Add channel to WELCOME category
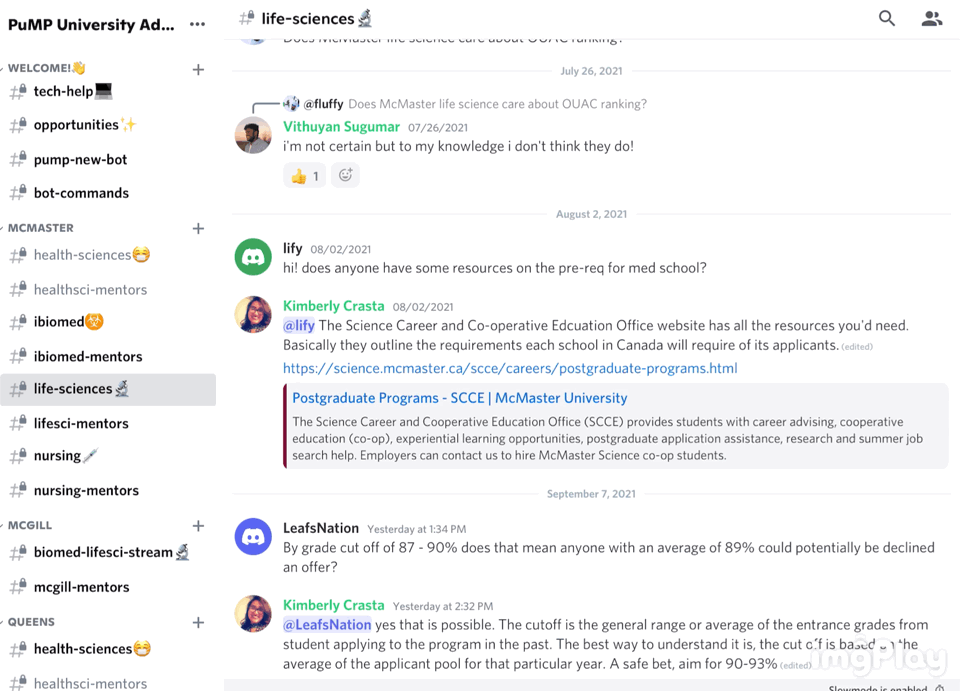This screenshot has height=691, width=960. tap(198, 69)
